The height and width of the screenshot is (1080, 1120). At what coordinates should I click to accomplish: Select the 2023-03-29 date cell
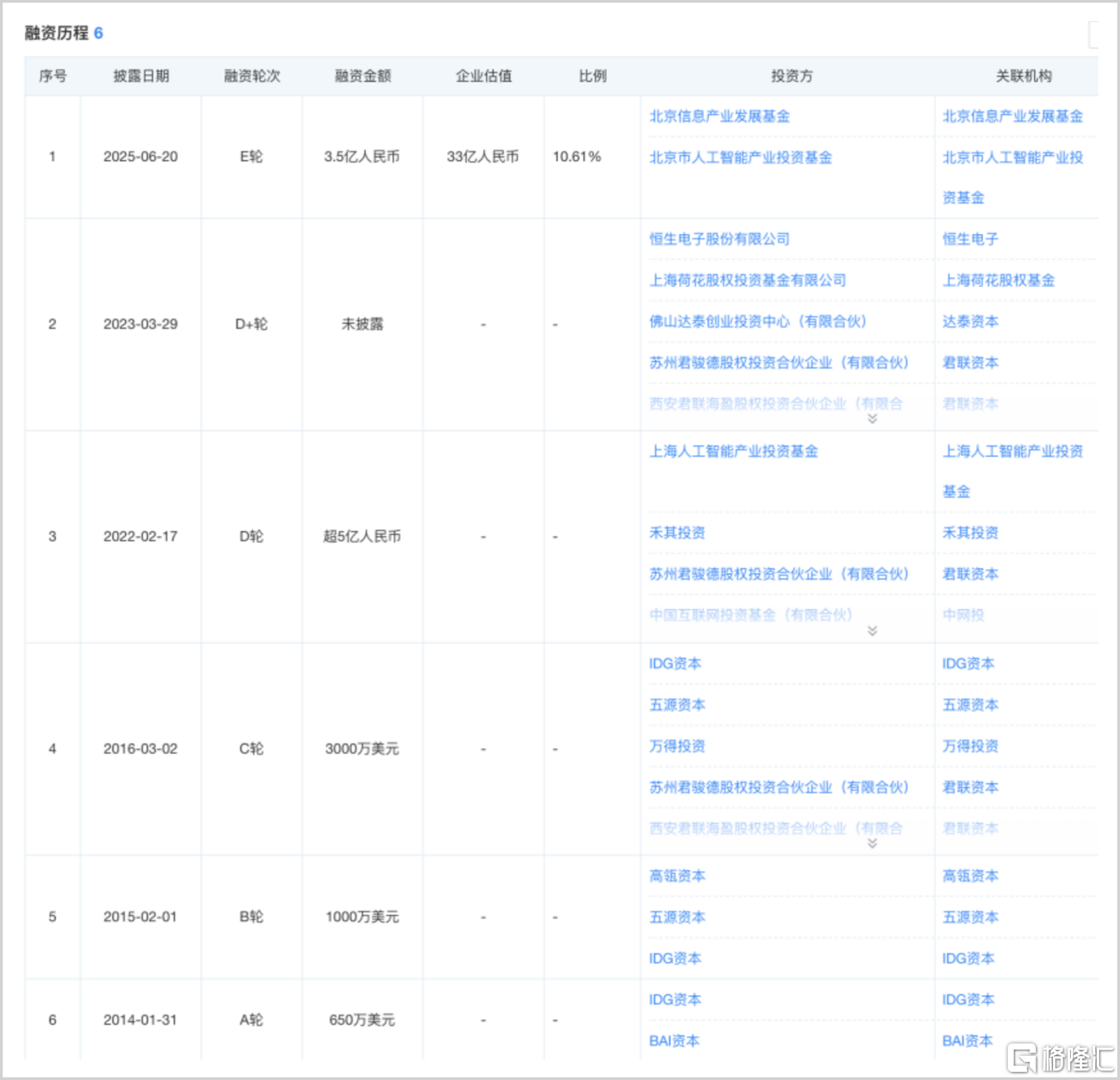tap(140, 324)
